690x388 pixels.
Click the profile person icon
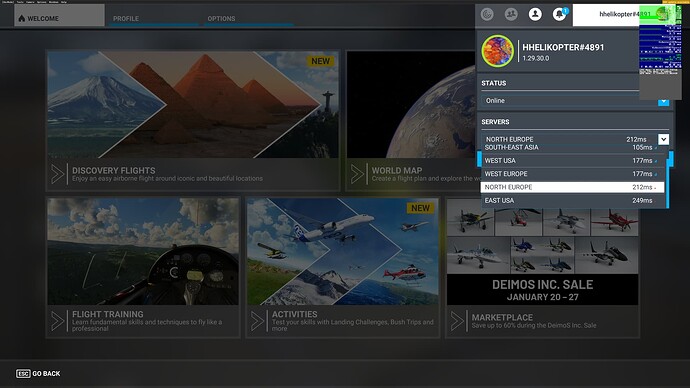[x=535, y=15]
